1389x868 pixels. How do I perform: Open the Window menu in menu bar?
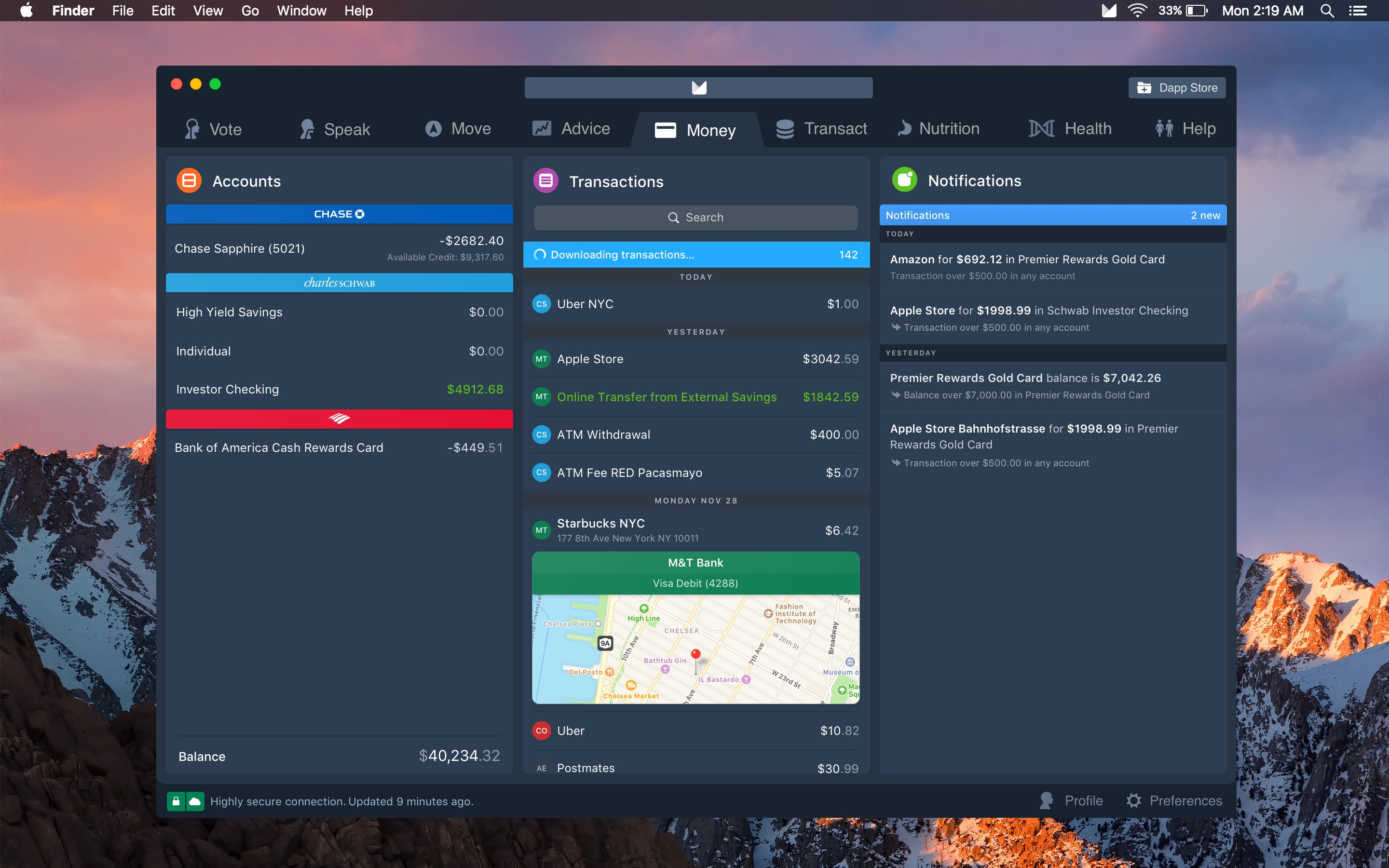click(x=301, y=10)
